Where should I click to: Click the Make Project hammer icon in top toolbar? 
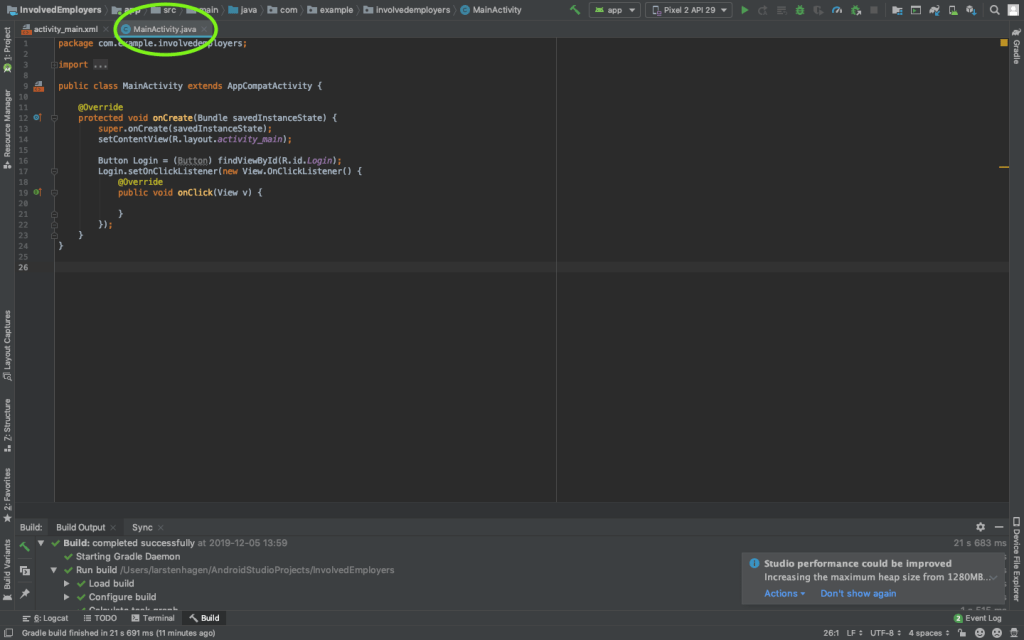pyautogui.click(x=575, y=10)
